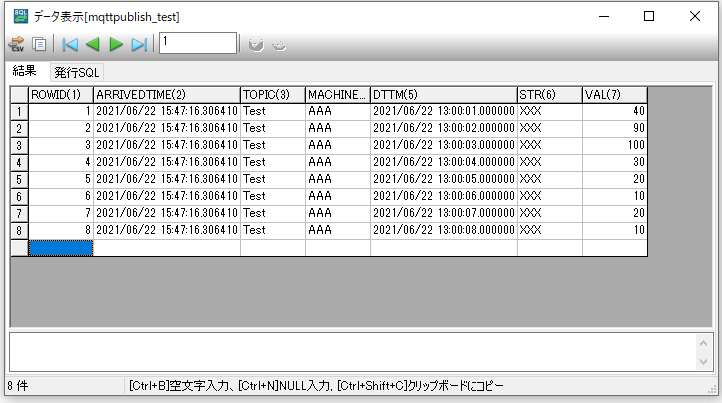This screenshot has height=403, width=722.
Task: Click the grayed commit icon
Action: tap(256, 45)
